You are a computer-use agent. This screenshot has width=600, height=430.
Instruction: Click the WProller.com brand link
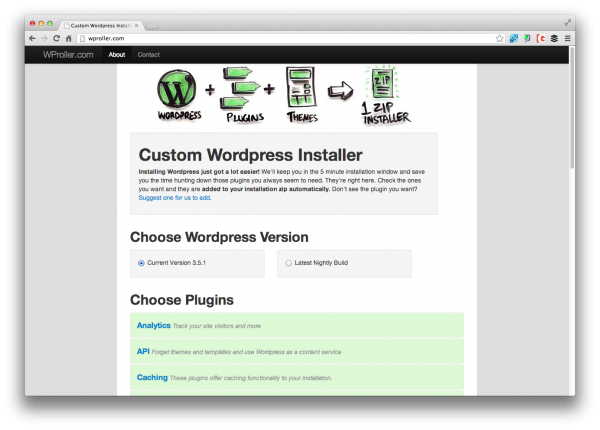[68, 55]
